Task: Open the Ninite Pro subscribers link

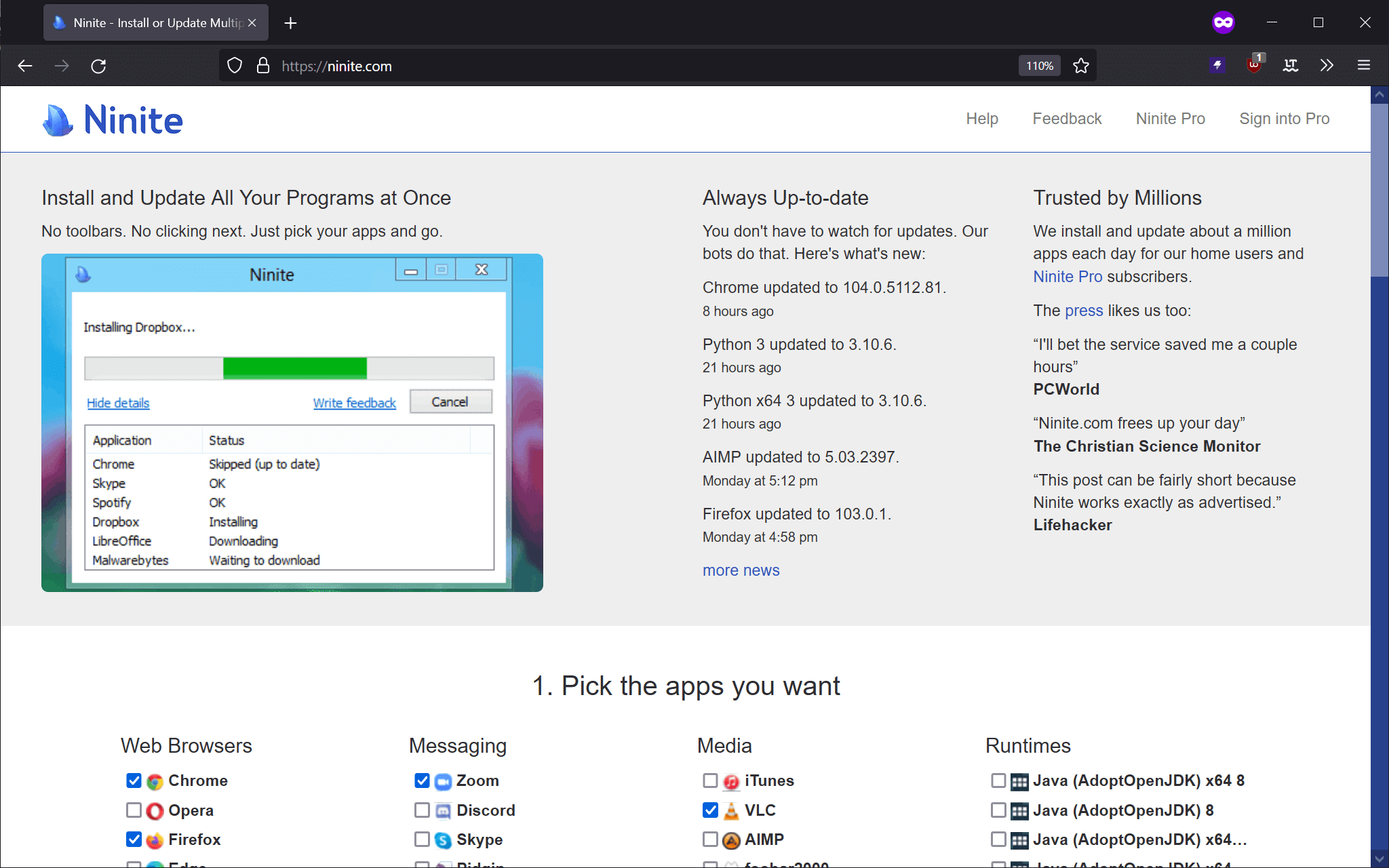Action: 1068,277
